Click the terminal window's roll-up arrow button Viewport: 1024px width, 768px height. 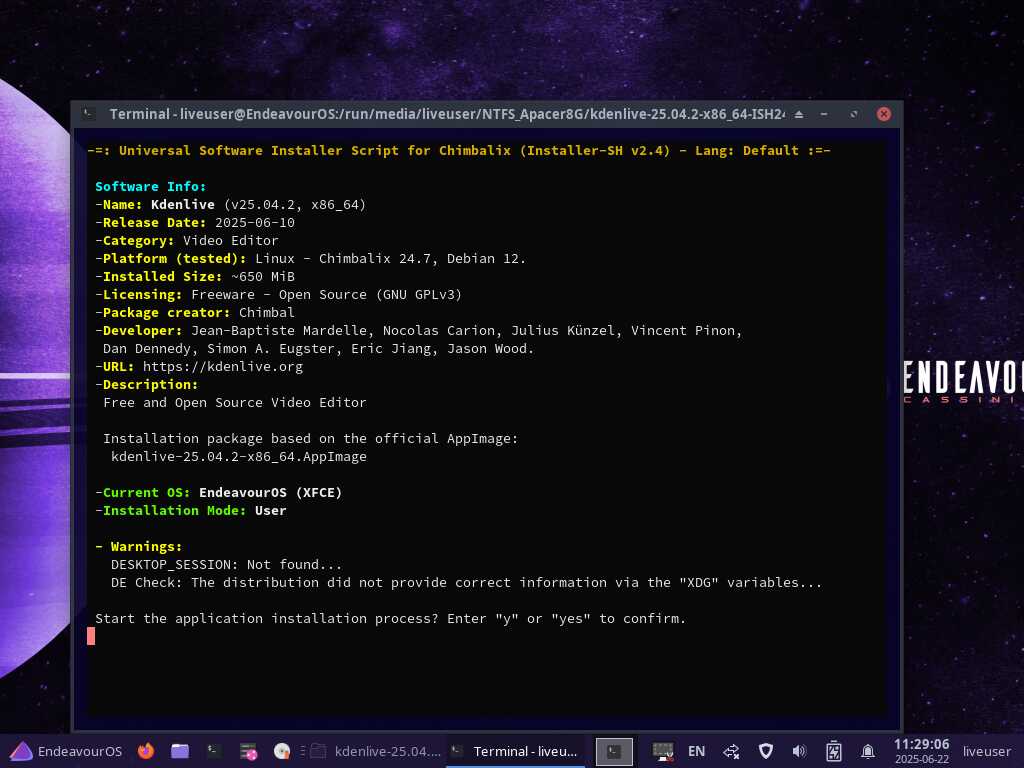tap(799, 114)
